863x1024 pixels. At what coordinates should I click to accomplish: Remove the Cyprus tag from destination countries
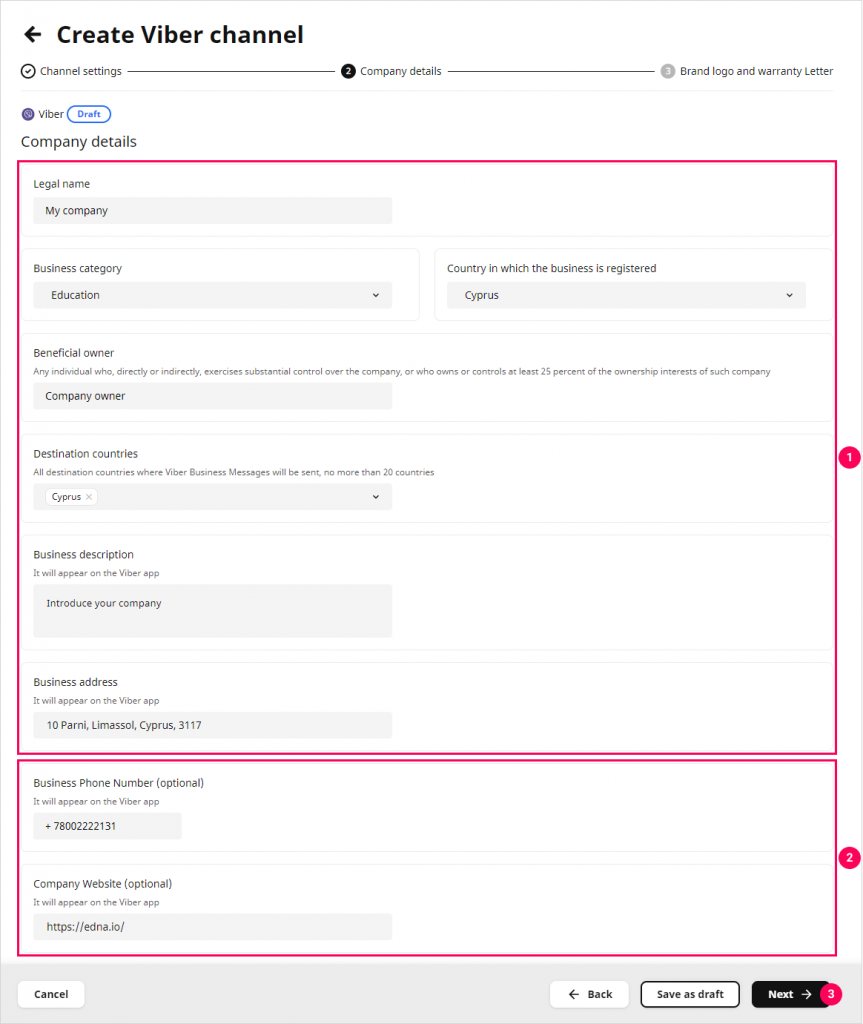point(89,497)
